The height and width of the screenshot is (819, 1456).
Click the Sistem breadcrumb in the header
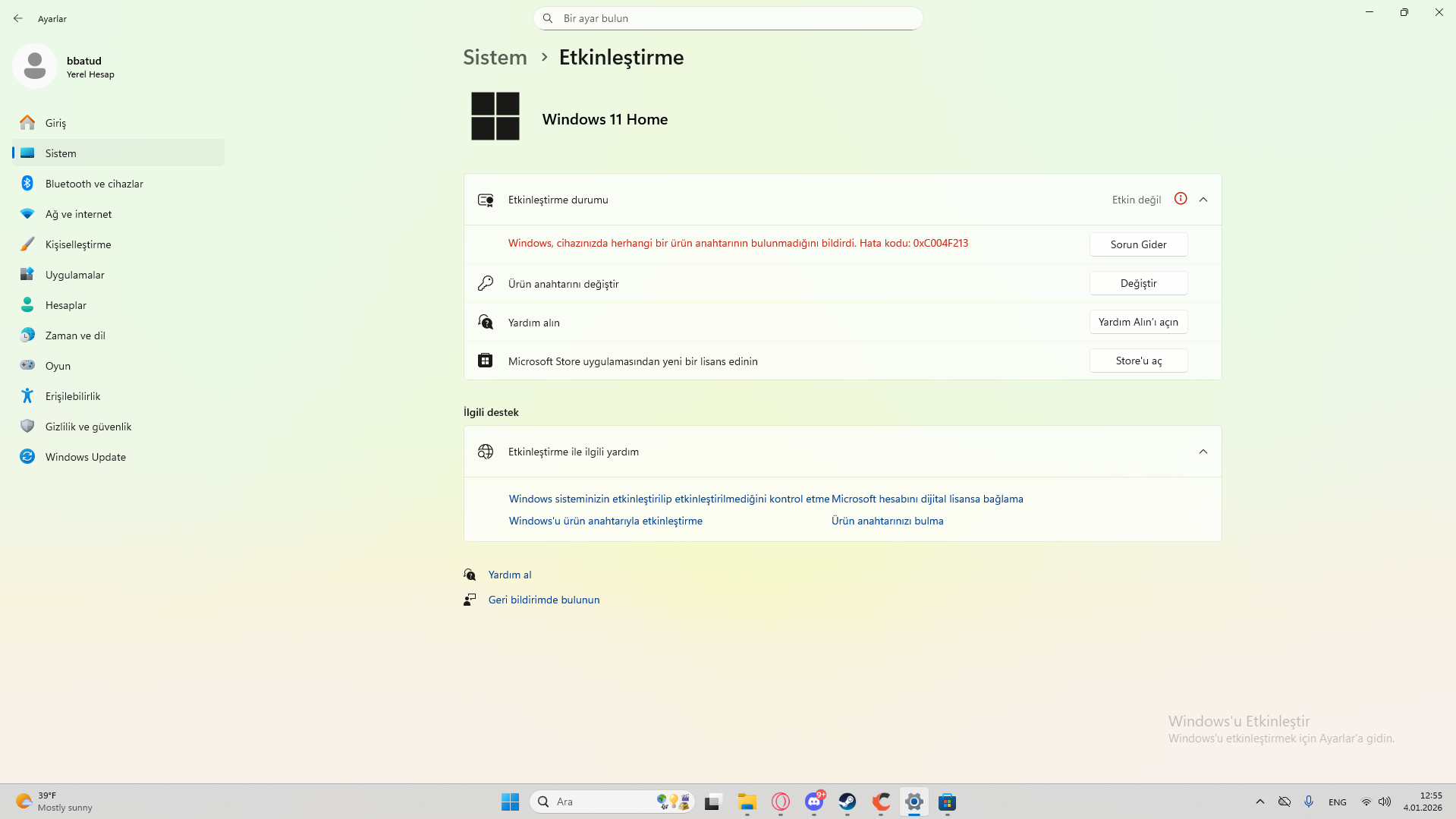pos(495,57)
